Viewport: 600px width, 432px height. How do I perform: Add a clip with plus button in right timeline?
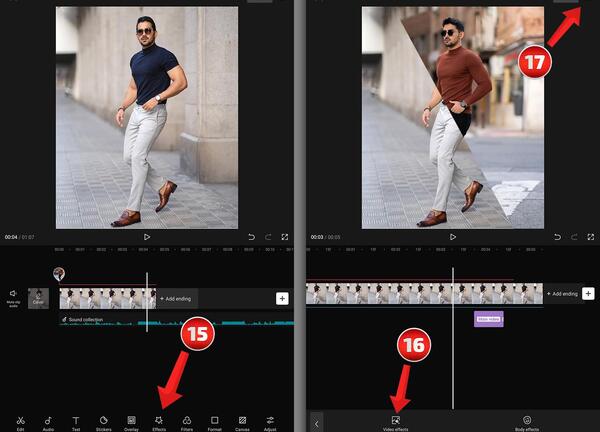[588, 293]
